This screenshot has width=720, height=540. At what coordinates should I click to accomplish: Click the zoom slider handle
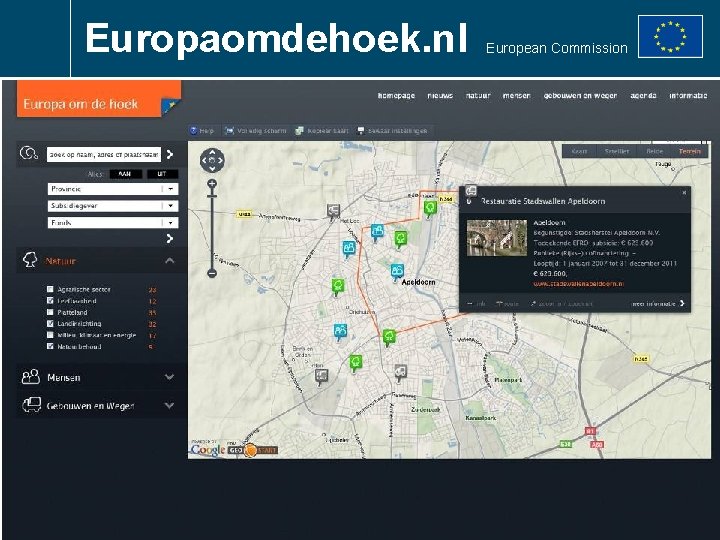click(x=212, y=196)
